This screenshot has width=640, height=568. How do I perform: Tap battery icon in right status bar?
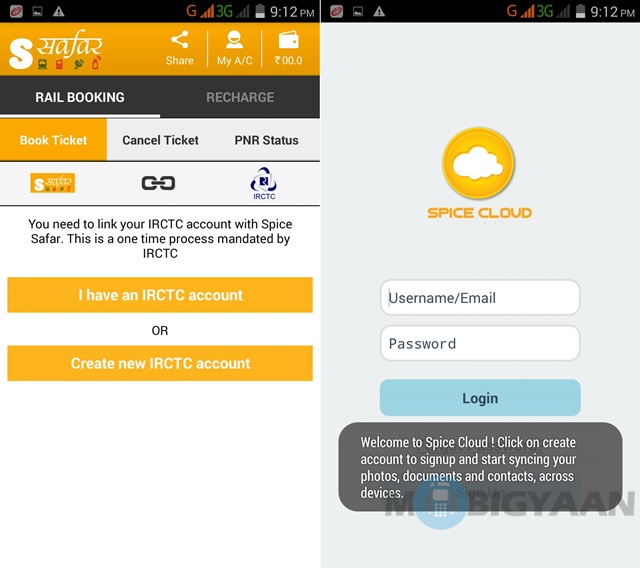(580, 11)
